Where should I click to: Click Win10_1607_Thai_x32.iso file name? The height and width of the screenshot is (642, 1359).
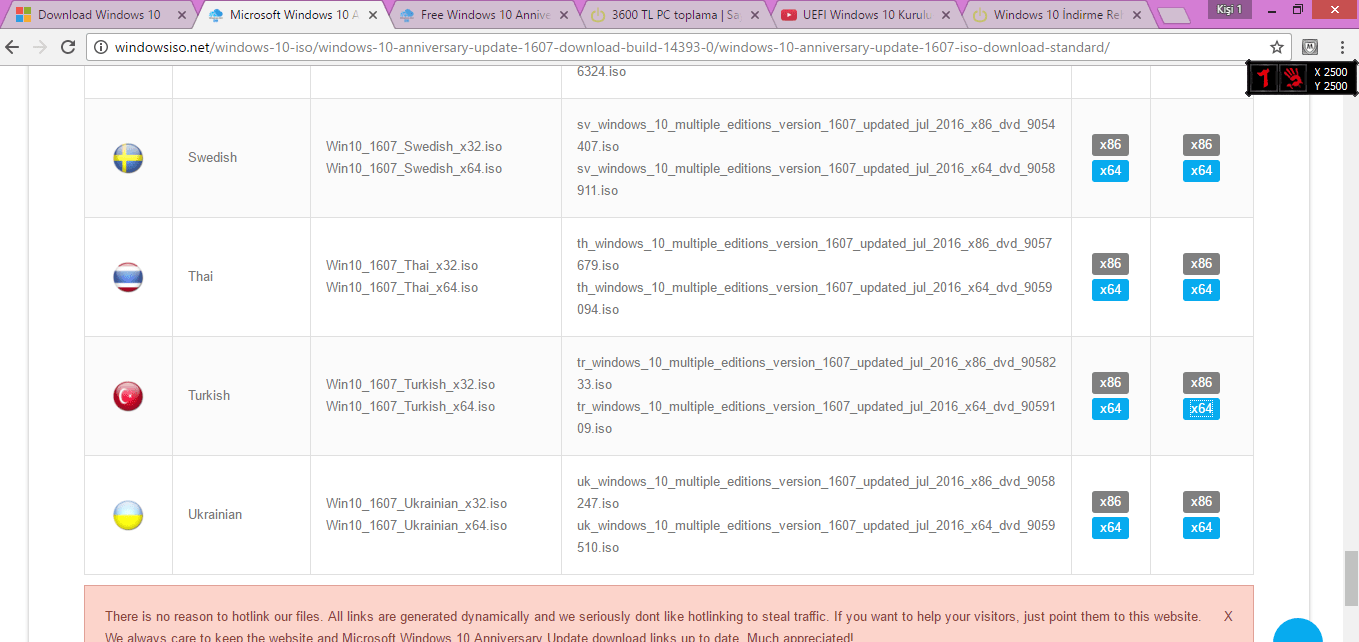tap(402, 266)
